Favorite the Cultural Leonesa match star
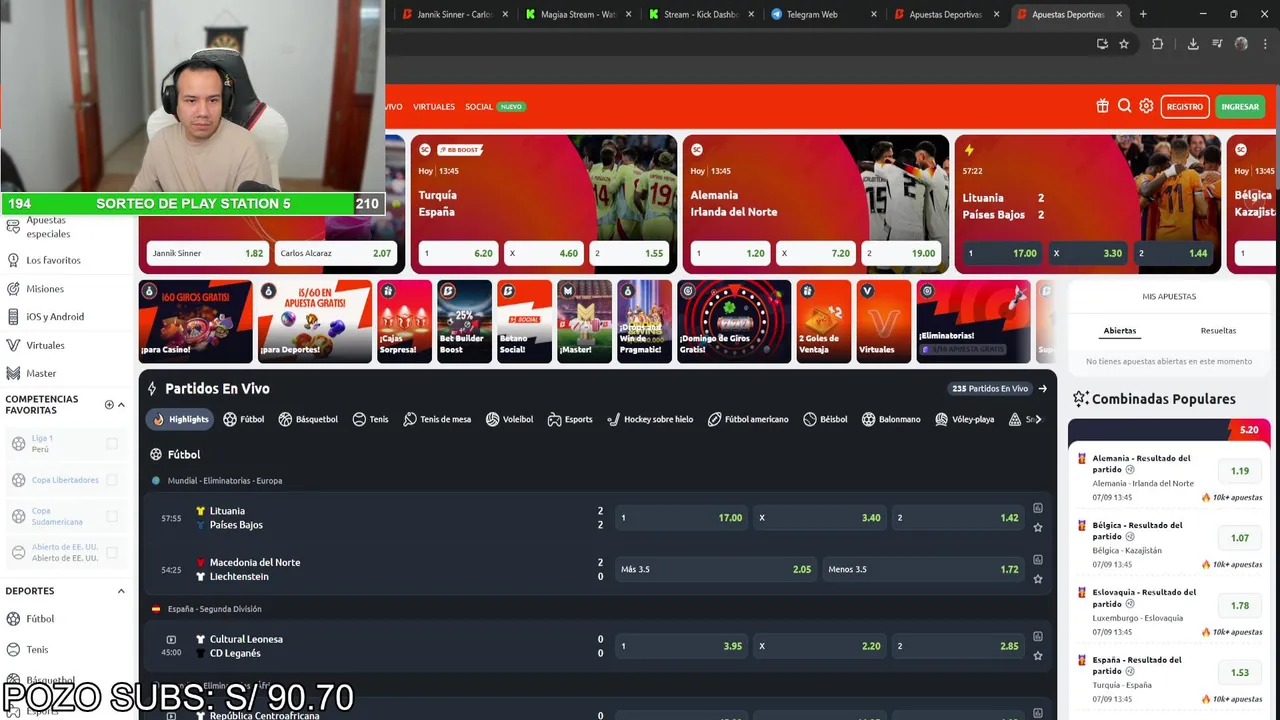This screenshot has height=720, width=1280. 1038,656
